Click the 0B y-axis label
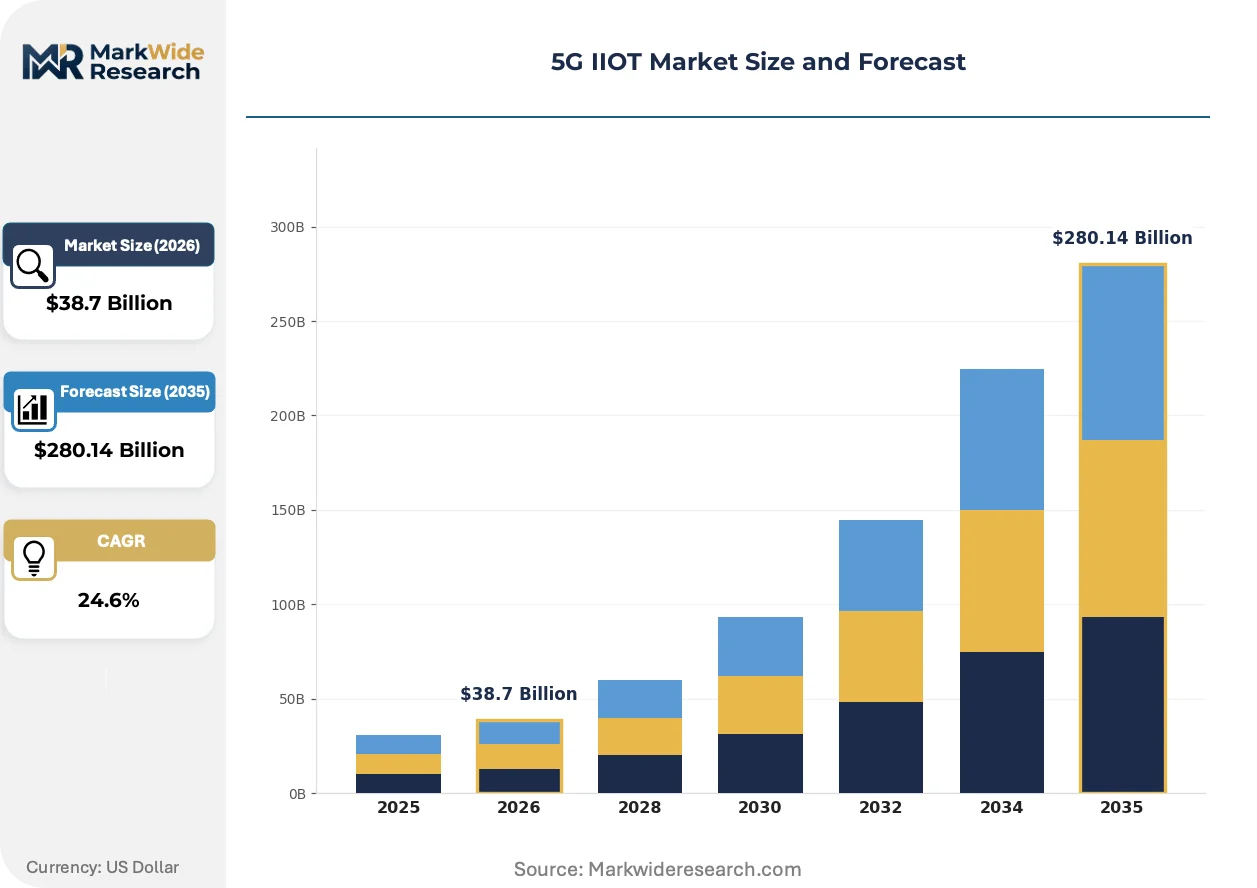Viewport: 1257px width, 888px height. (x=296, y=794)
